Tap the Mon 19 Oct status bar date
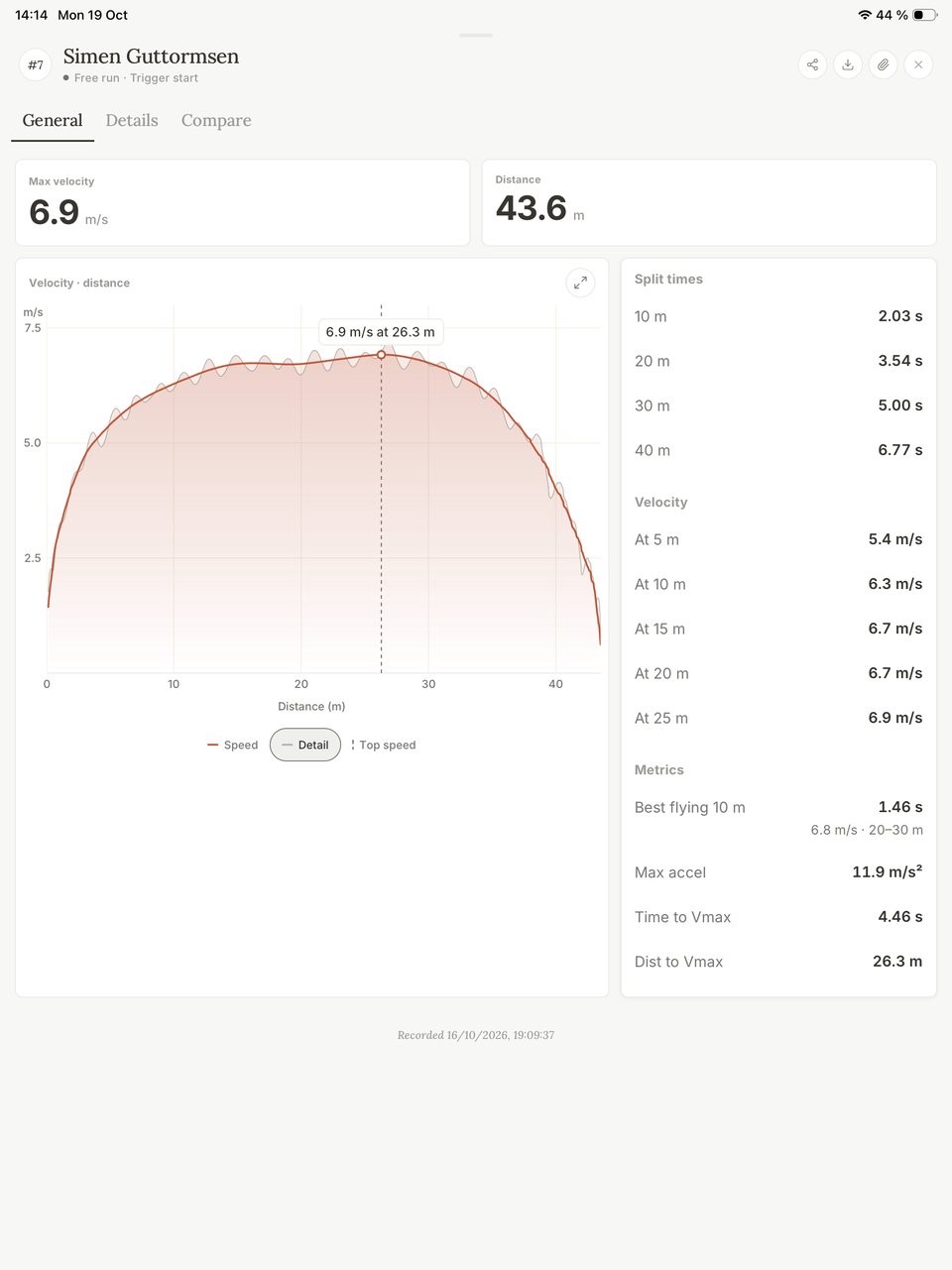The height and width of the screenshot is (1270, 952). point(92,15)
